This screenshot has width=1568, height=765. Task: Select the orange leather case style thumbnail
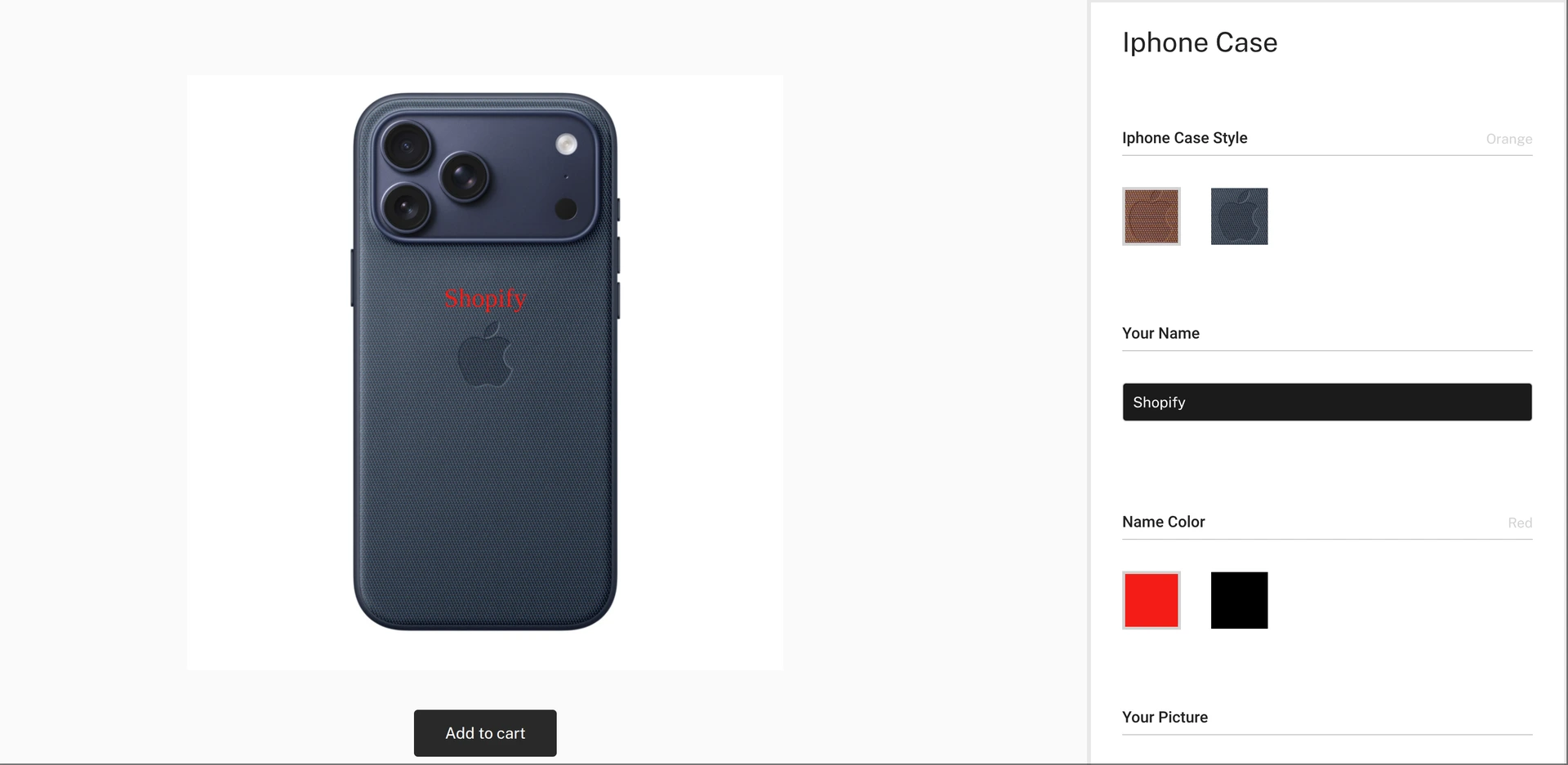click(1151, 216)
